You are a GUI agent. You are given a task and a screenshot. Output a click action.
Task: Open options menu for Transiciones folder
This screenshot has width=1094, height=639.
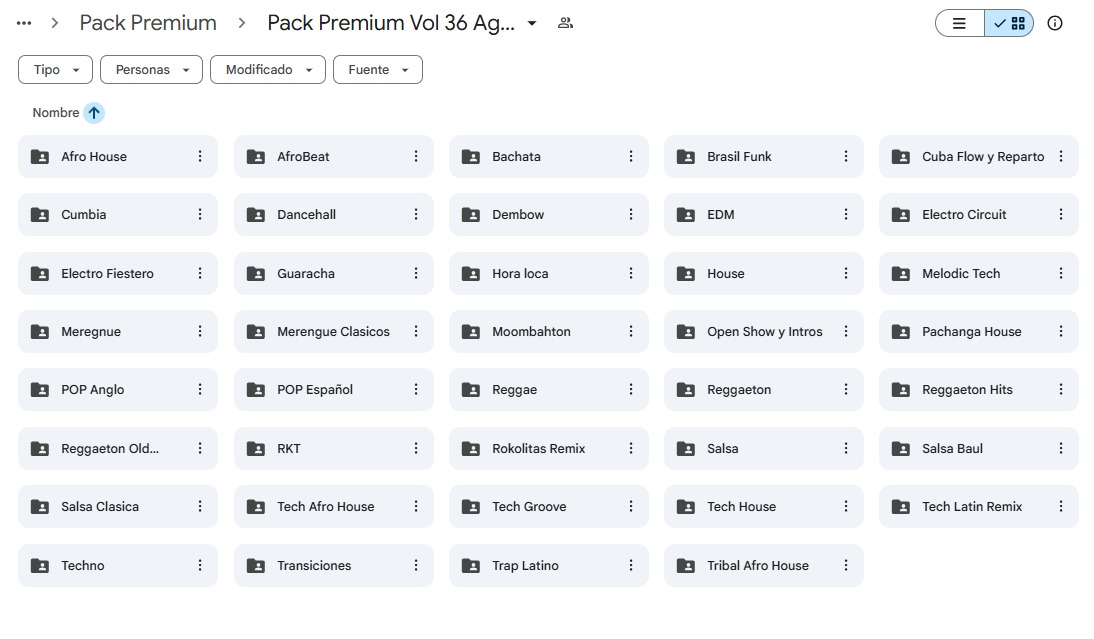416,565
